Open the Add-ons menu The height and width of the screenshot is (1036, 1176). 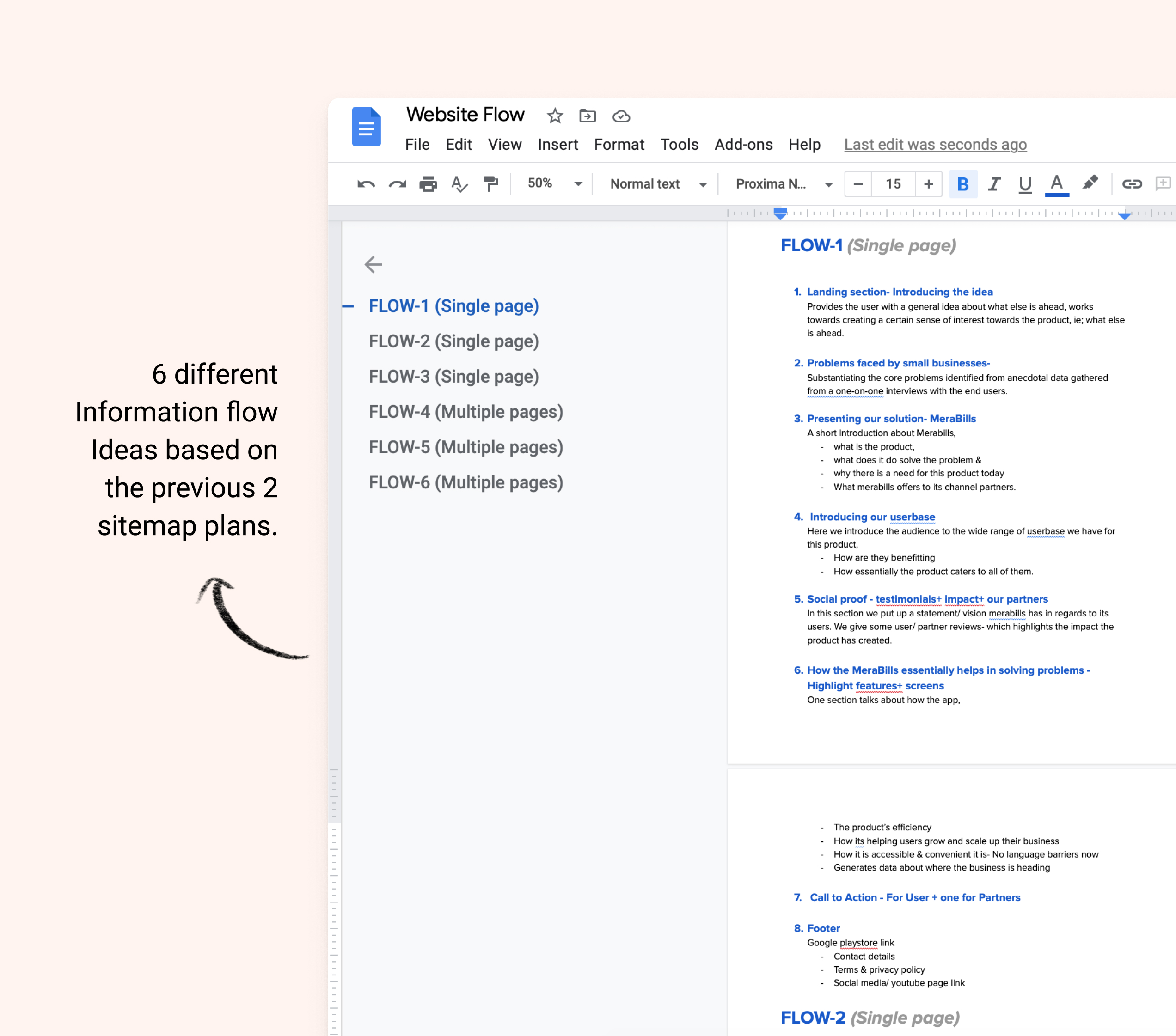click(x=743, y=144)
